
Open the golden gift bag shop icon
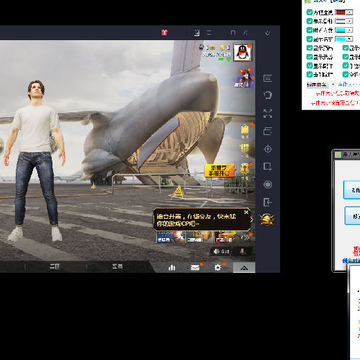tap(245, 131)
